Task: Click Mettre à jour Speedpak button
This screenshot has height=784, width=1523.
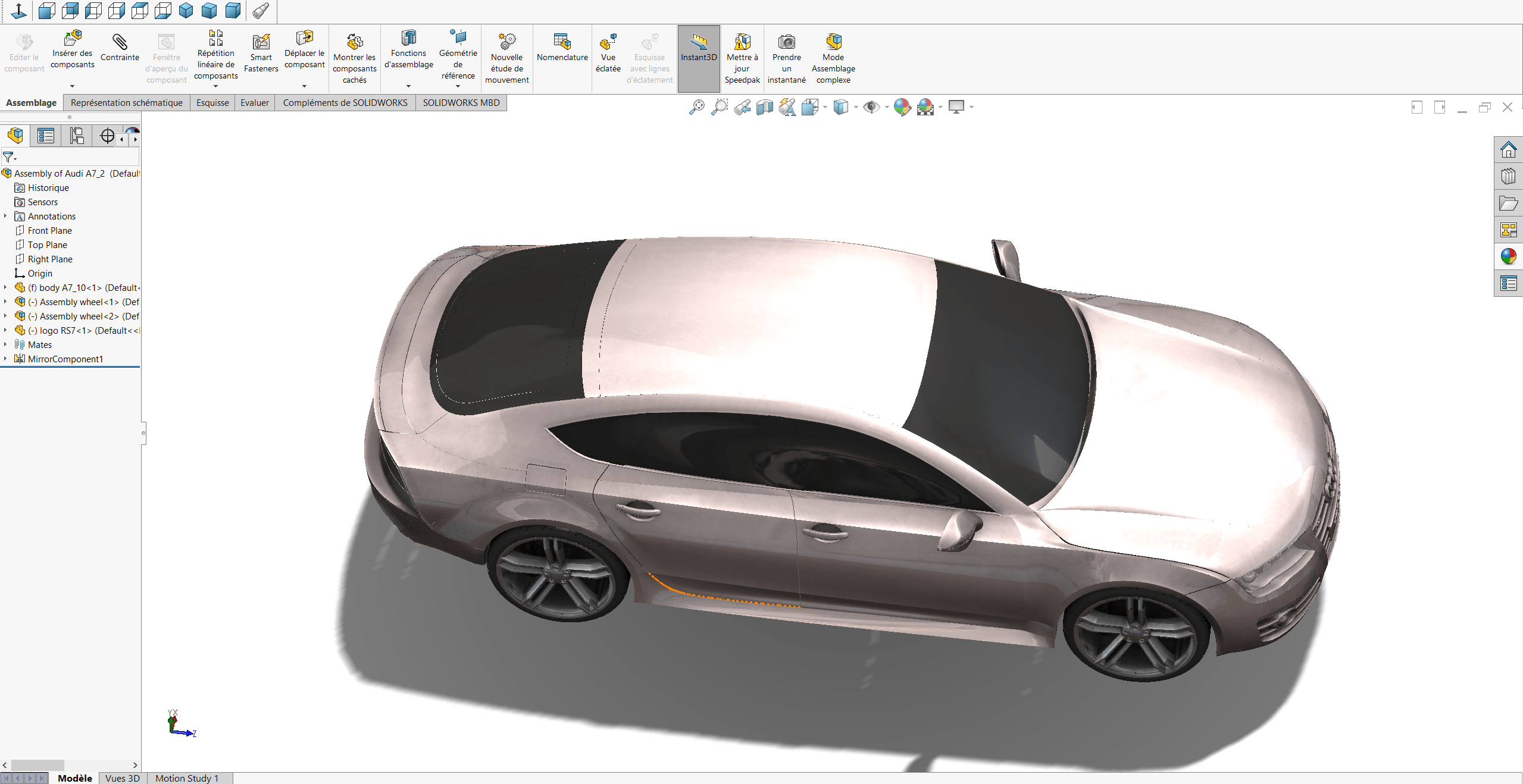Action: (x=742, y=58)
